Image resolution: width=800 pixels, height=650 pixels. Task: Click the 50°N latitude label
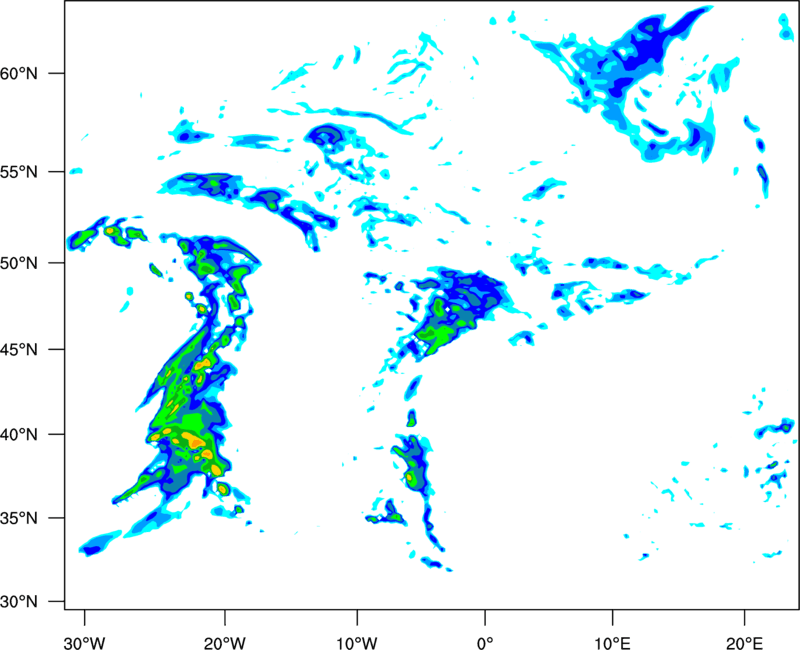click(19, 263)
